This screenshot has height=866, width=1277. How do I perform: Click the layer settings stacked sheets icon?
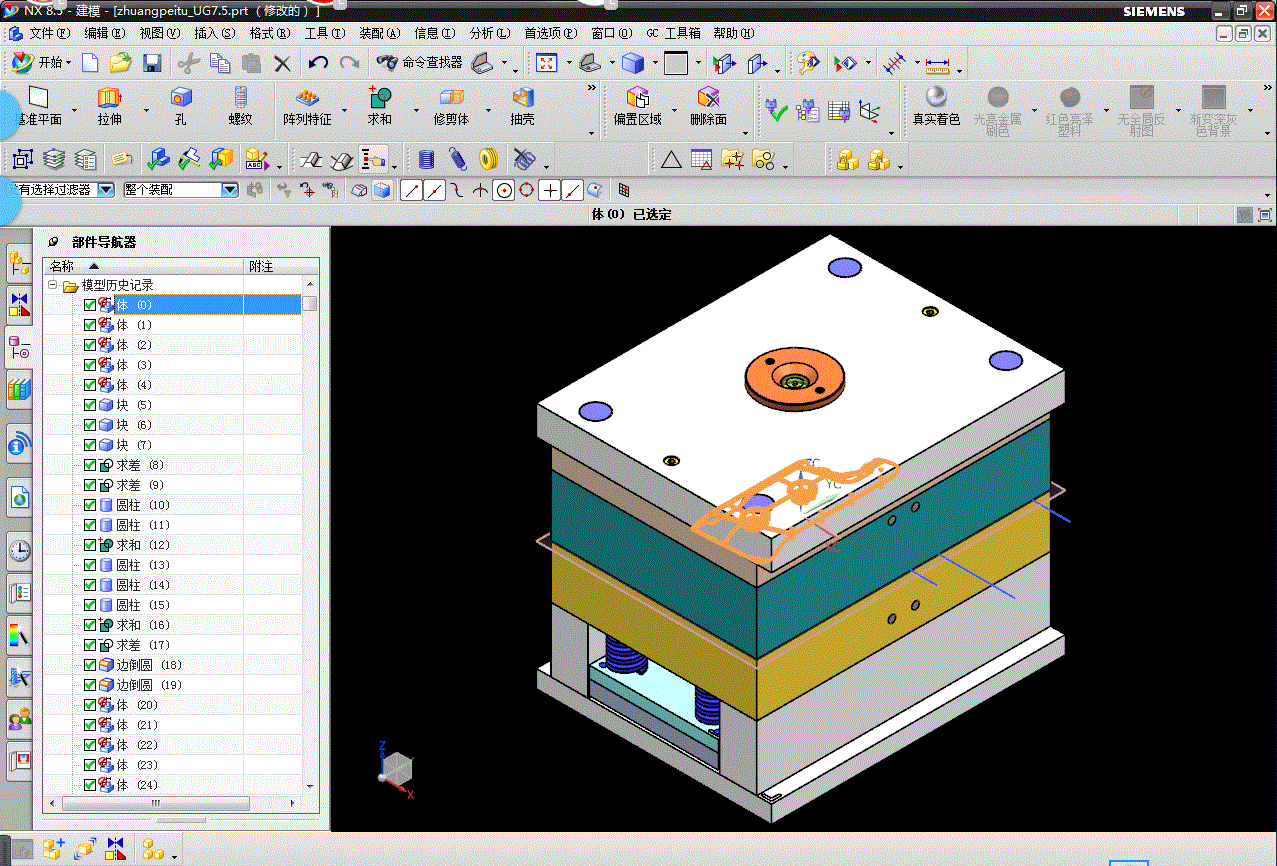pyautogui.click(x=54, y=159)
